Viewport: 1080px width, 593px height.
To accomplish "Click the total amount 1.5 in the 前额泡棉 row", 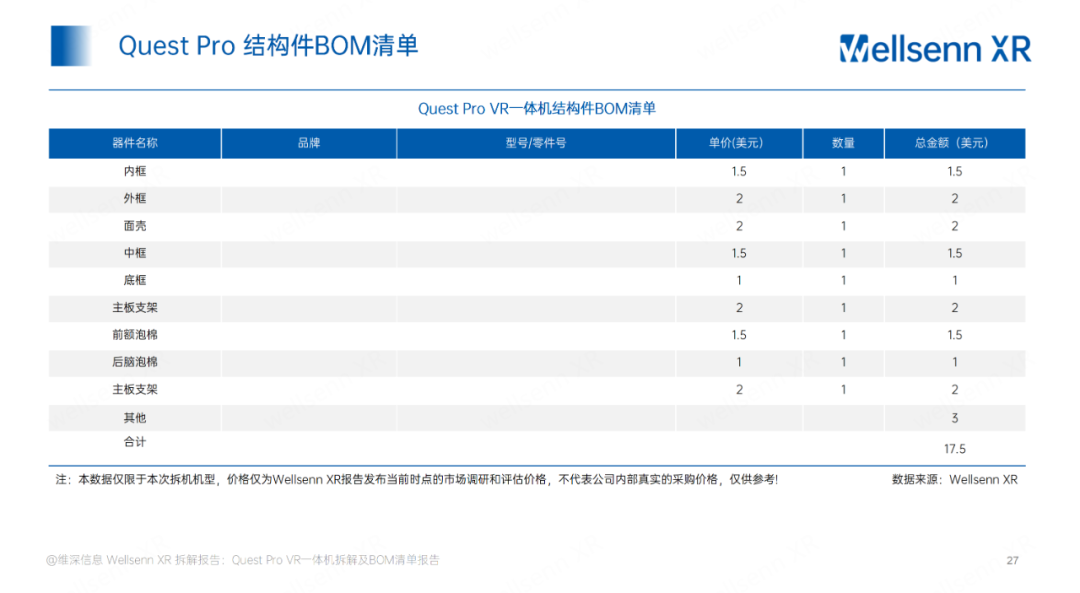I will (955, 335).
